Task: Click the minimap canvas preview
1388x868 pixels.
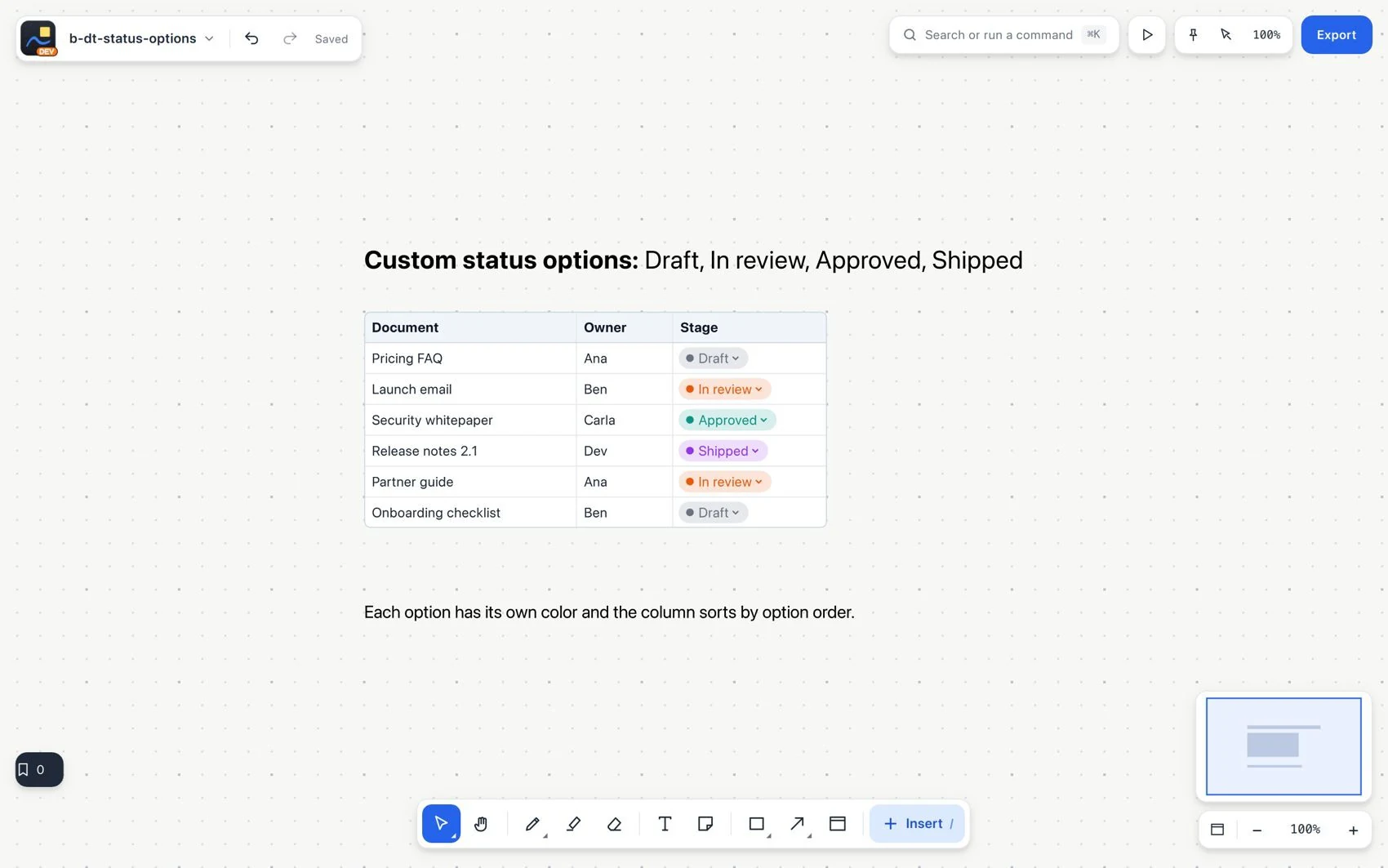Action: coord(1283,746)
